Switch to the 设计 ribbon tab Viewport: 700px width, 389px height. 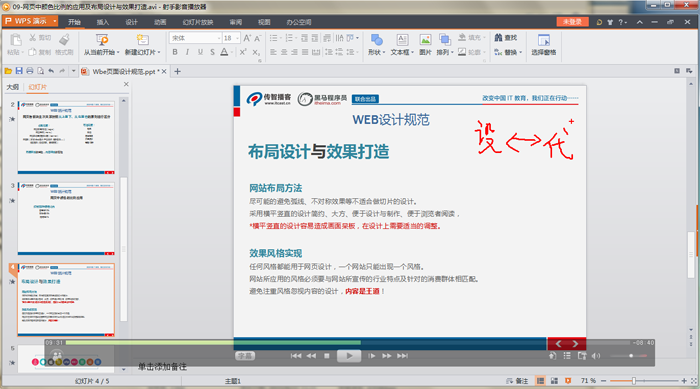[x=131, y=22]
